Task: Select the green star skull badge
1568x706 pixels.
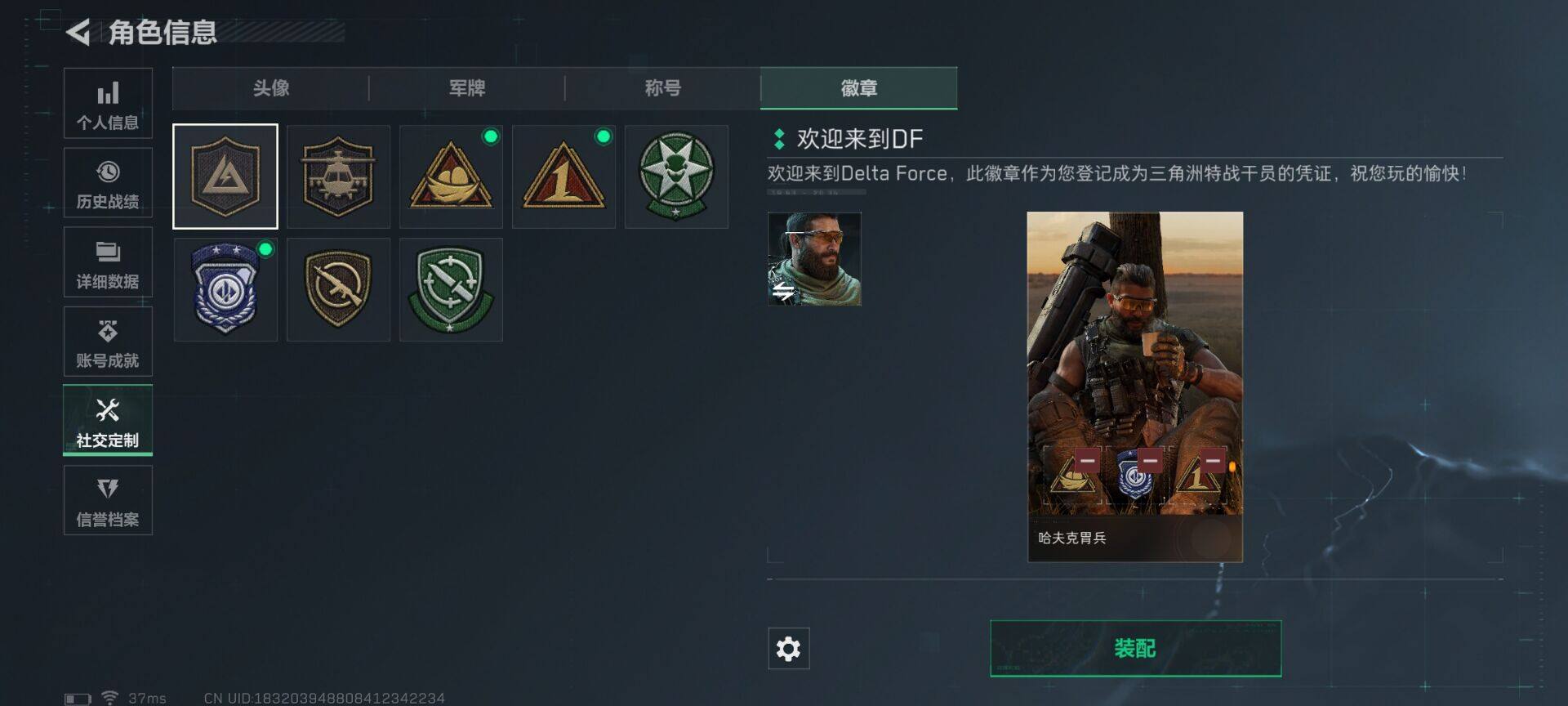Action: 676,176
